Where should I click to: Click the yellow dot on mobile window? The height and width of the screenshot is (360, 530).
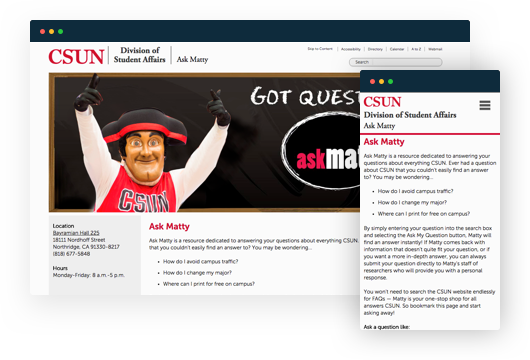click(x=381, y=81)
